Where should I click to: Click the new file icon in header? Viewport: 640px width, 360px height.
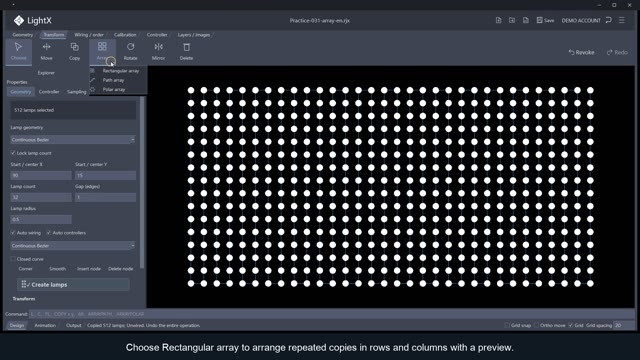coord(498,20)
